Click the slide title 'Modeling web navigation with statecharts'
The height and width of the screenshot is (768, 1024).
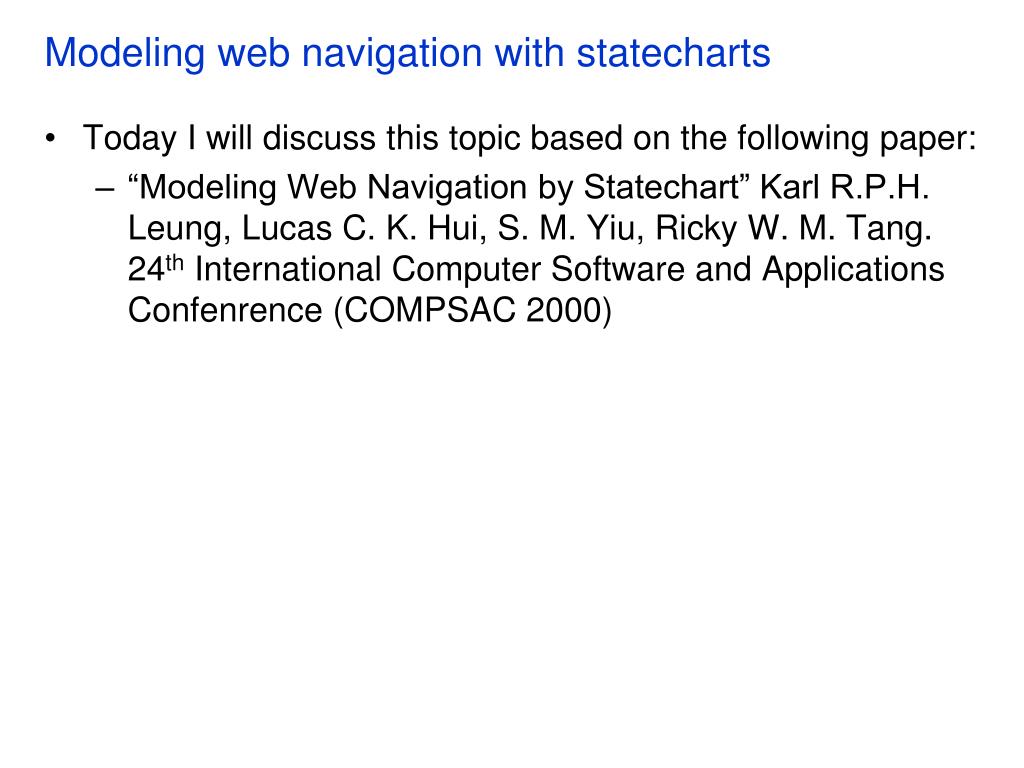point(408,54)
